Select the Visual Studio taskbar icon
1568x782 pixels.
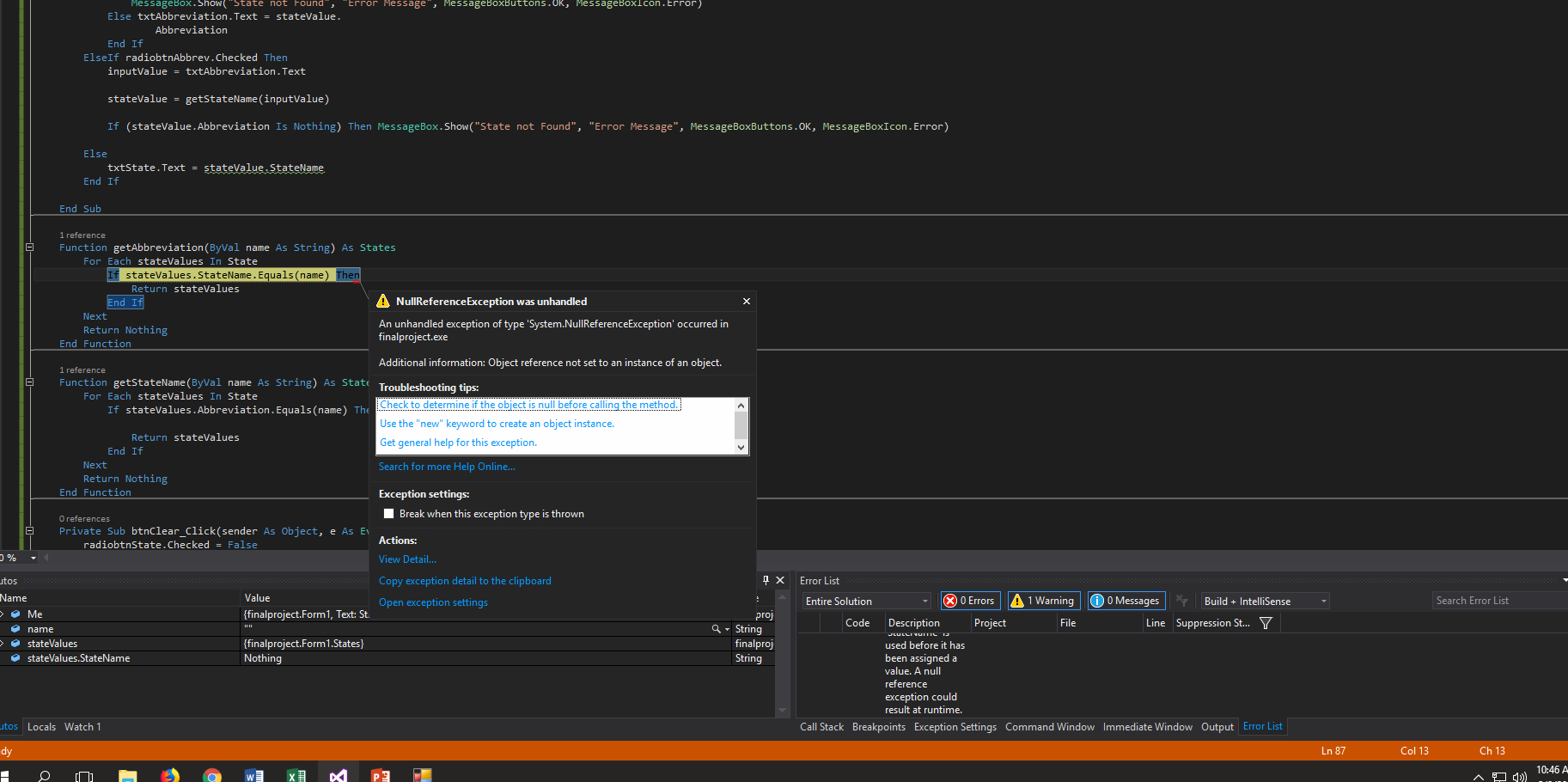(338, 773)
